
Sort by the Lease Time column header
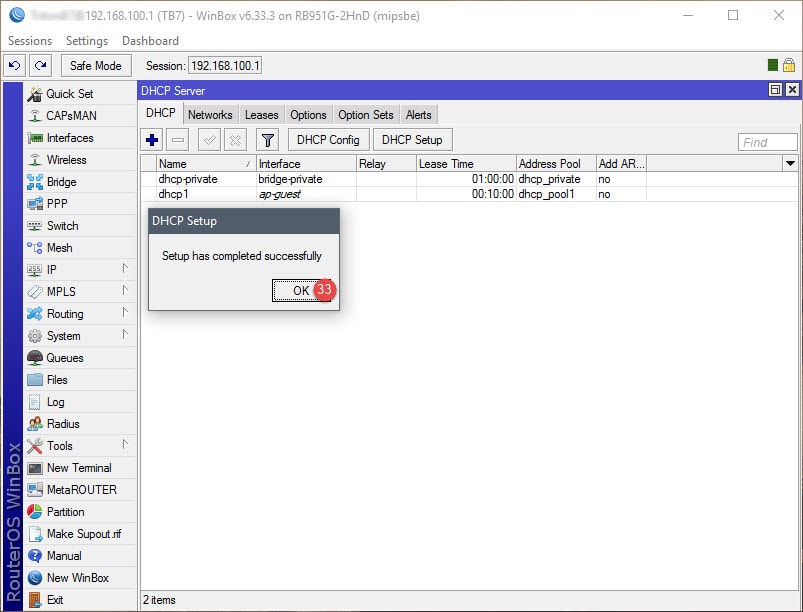click(466, 163)
